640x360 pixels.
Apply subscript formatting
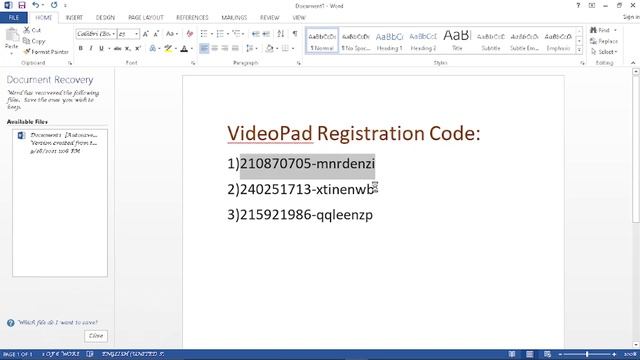coord(128,49)
